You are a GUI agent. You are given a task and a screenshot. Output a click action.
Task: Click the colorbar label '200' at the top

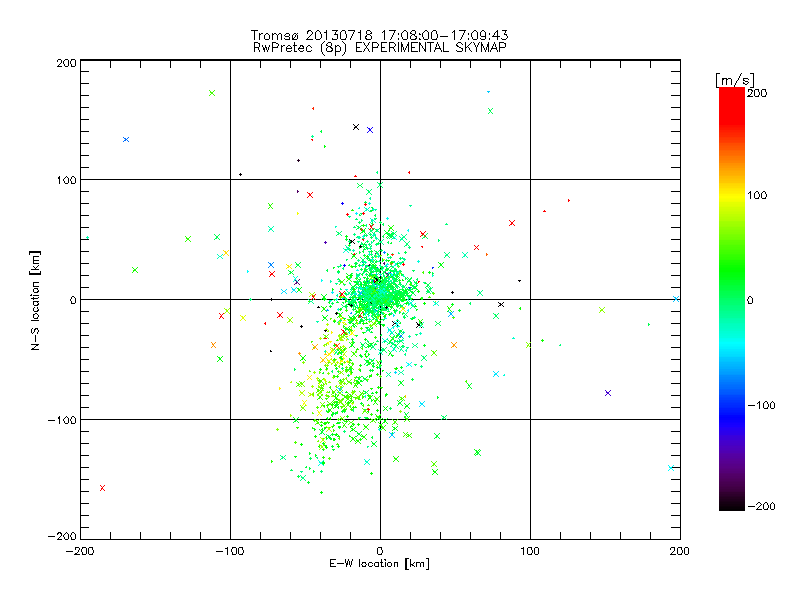pyautogui.click(x=757, y=93)
